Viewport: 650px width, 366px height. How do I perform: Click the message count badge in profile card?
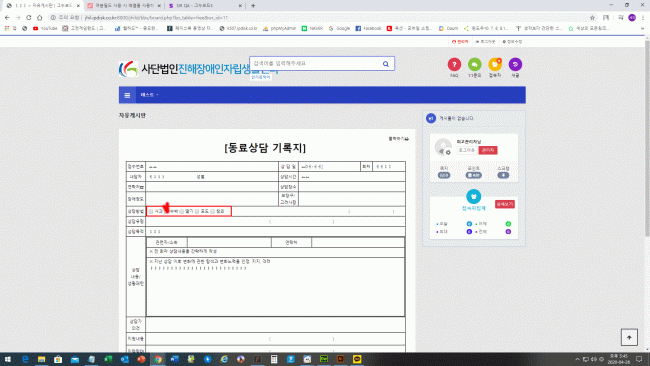pyautogui.click(x=444, y=175)
